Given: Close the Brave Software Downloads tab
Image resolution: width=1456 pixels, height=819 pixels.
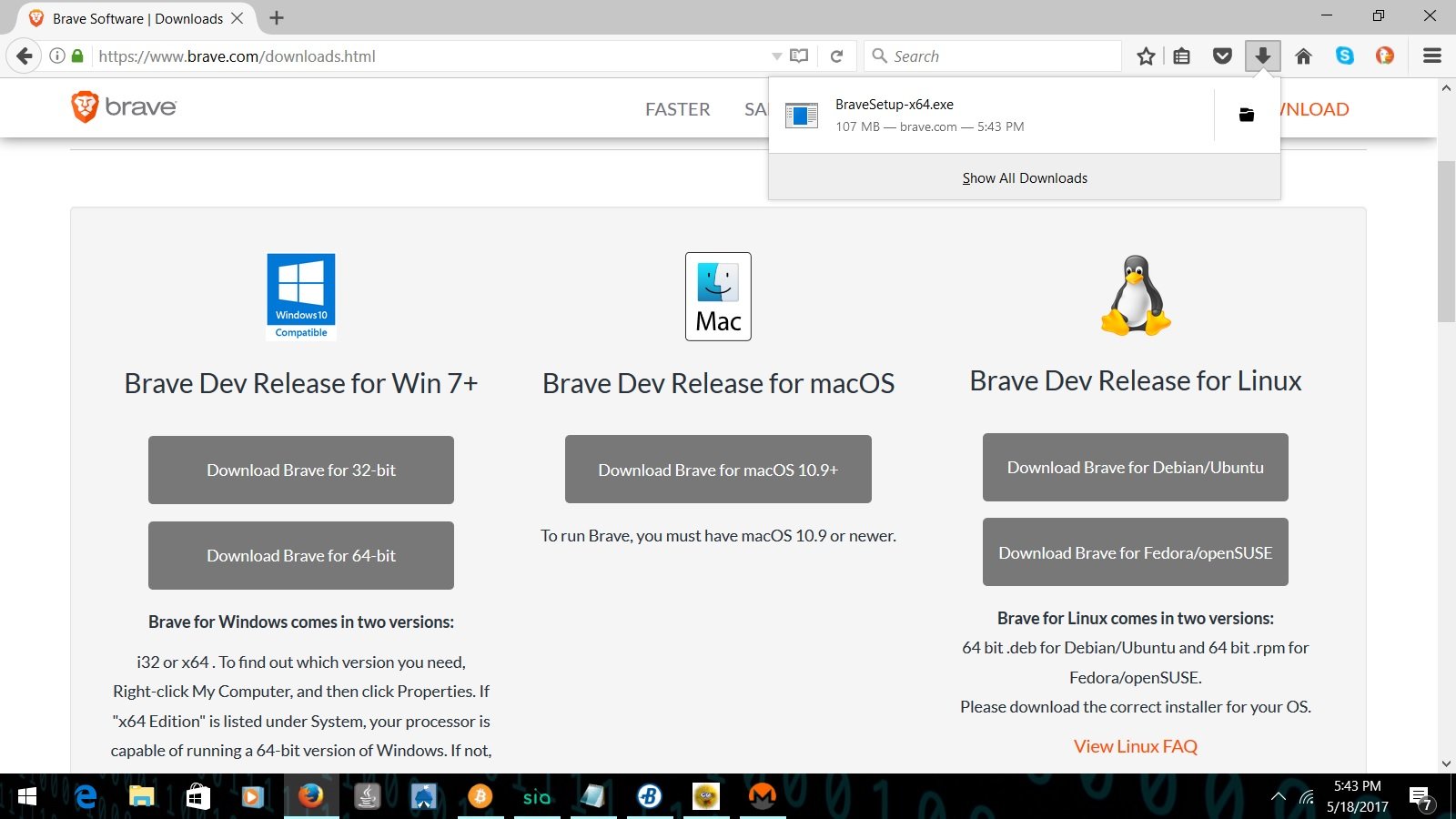Looking at the screenshot, I should pyautogui.click(x=237, y=18).
